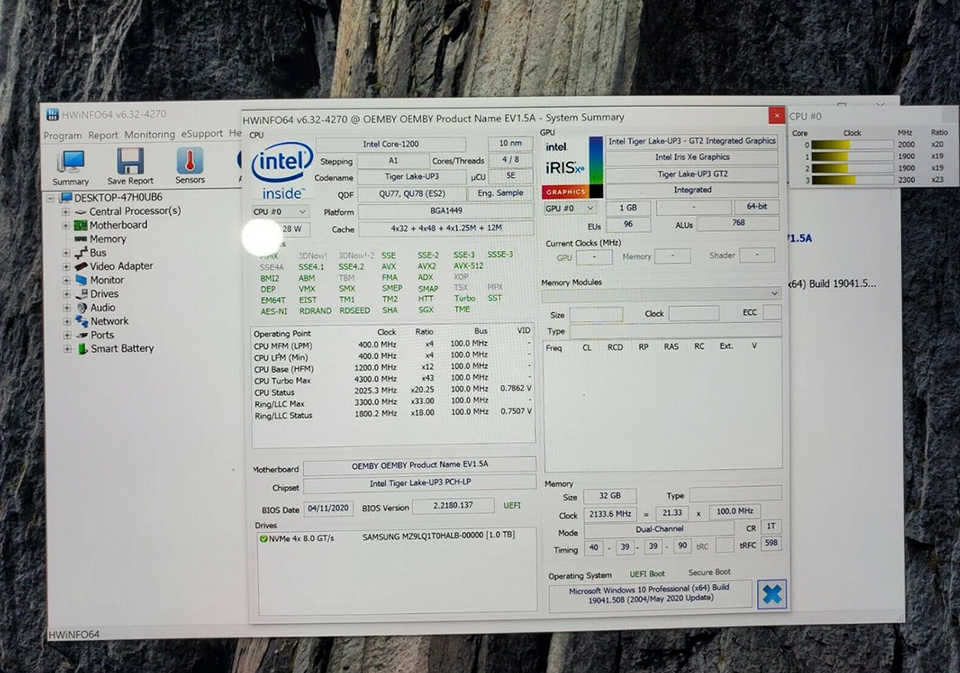Click the UEFI Boot label
This screenshot has width=960, height=673.
647,574
